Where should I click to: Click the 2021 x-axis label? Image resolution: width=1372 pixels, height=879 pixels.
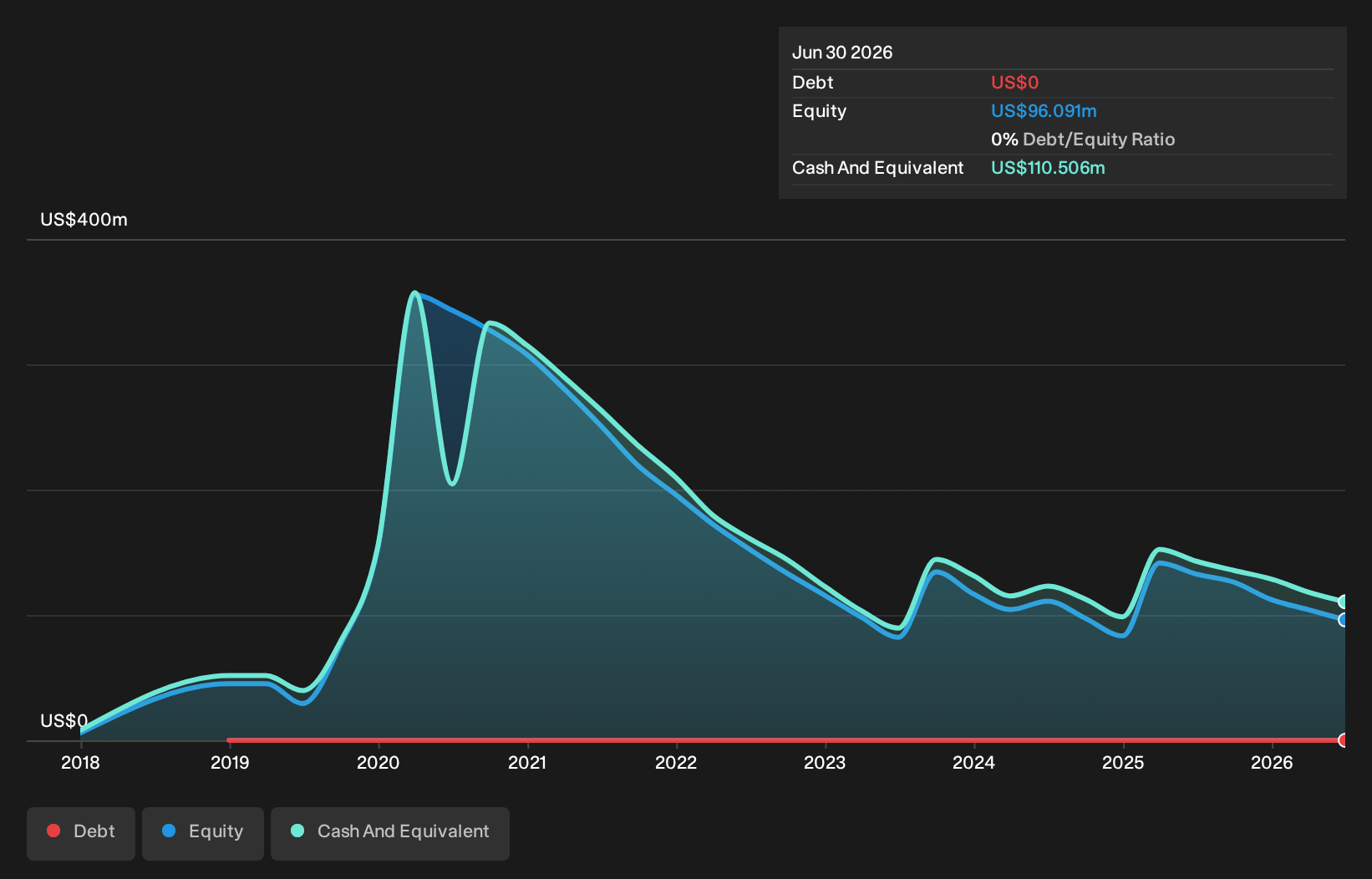click(527, 763)
